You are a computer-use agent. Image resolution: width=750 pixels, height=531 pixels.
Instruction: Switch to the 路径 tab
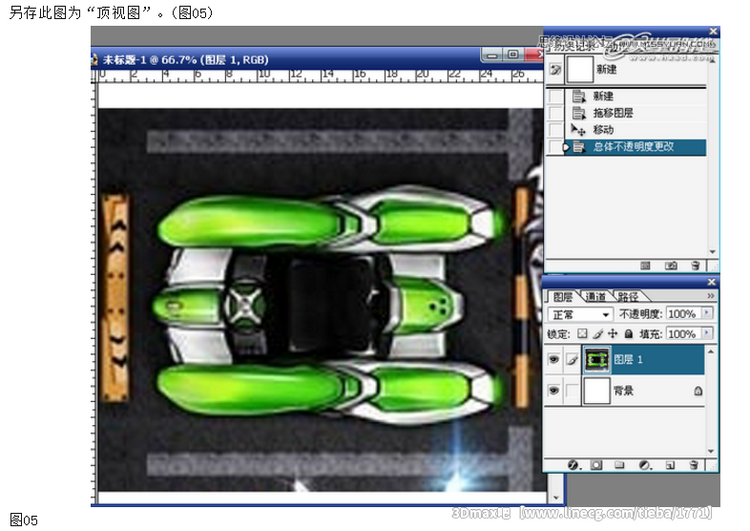[x=628, y=297]
